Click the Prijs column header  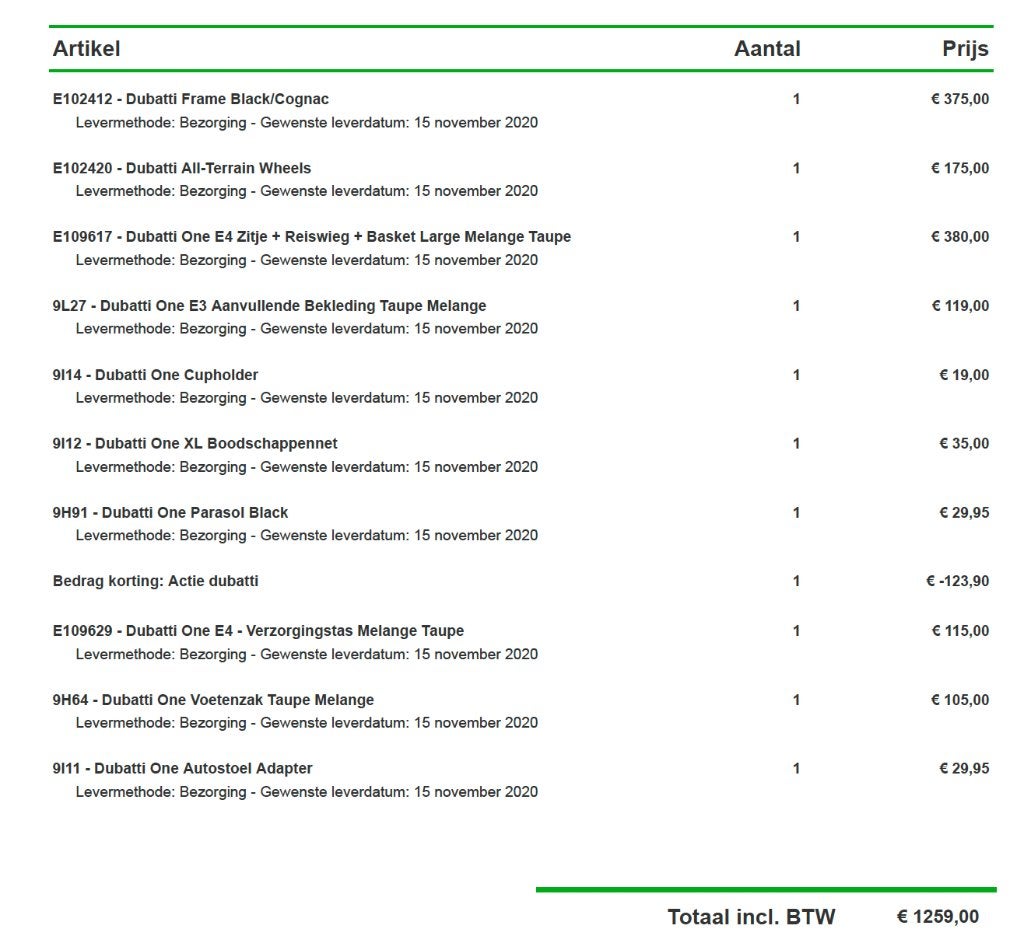pos(965,48)
